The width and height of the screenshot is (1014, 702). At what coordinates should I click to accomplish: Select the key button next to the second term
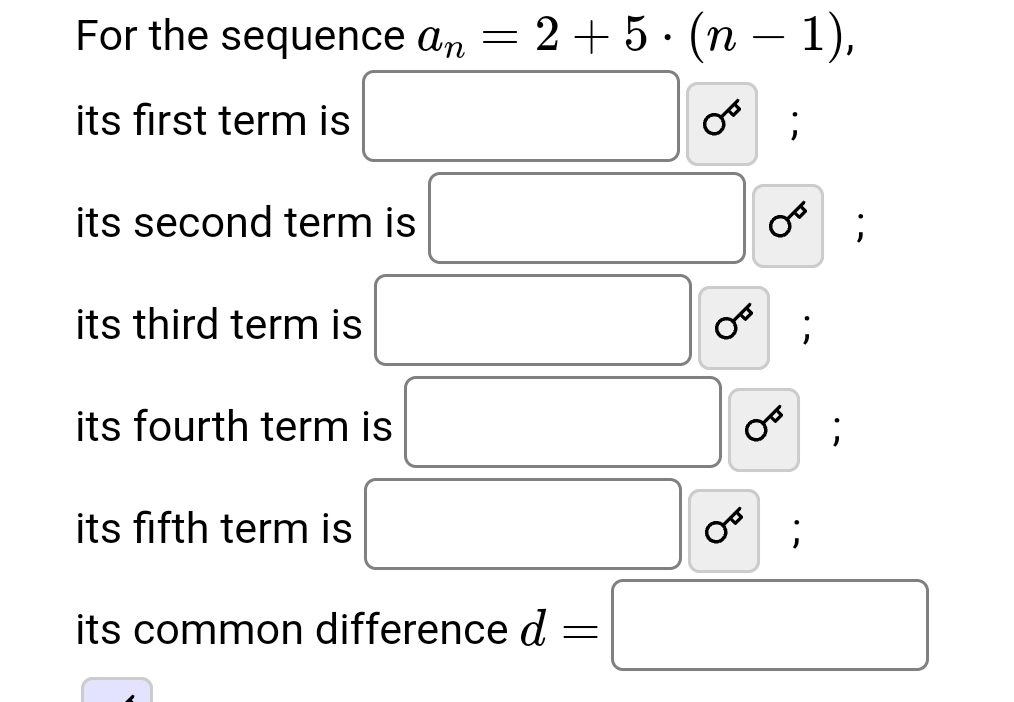point(788,225)
